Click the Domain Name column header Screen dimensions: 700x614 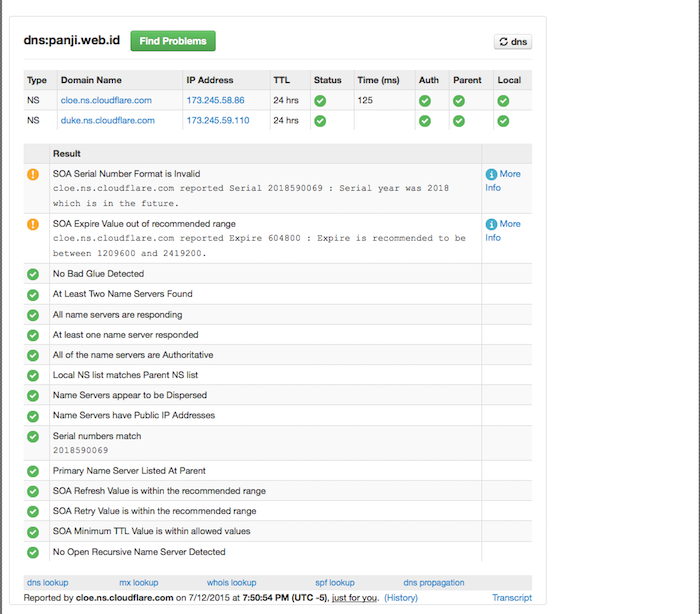pyautogui.click(x=91, y=80)
